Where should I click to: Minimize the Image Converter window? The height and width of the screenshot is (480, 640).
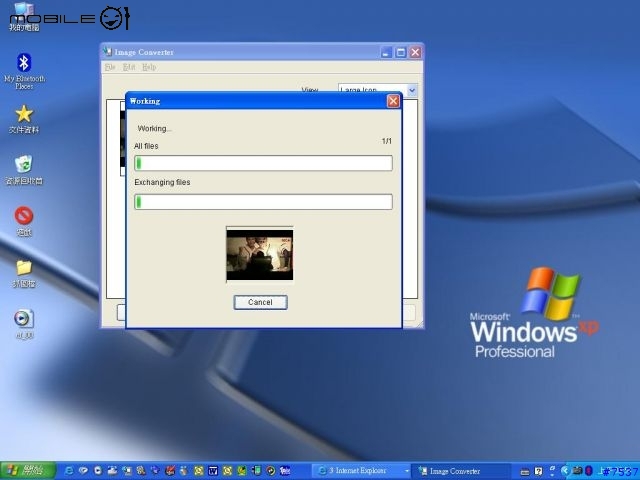tap(386, 52)
